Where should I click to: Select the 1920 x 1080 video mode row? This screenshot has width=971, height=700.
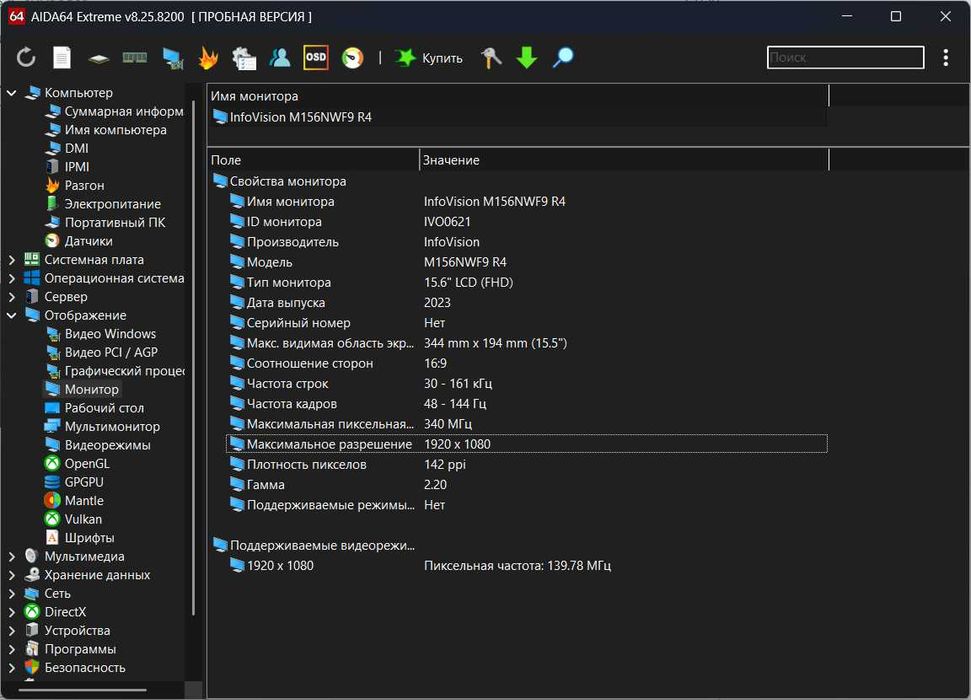[527, 566]
